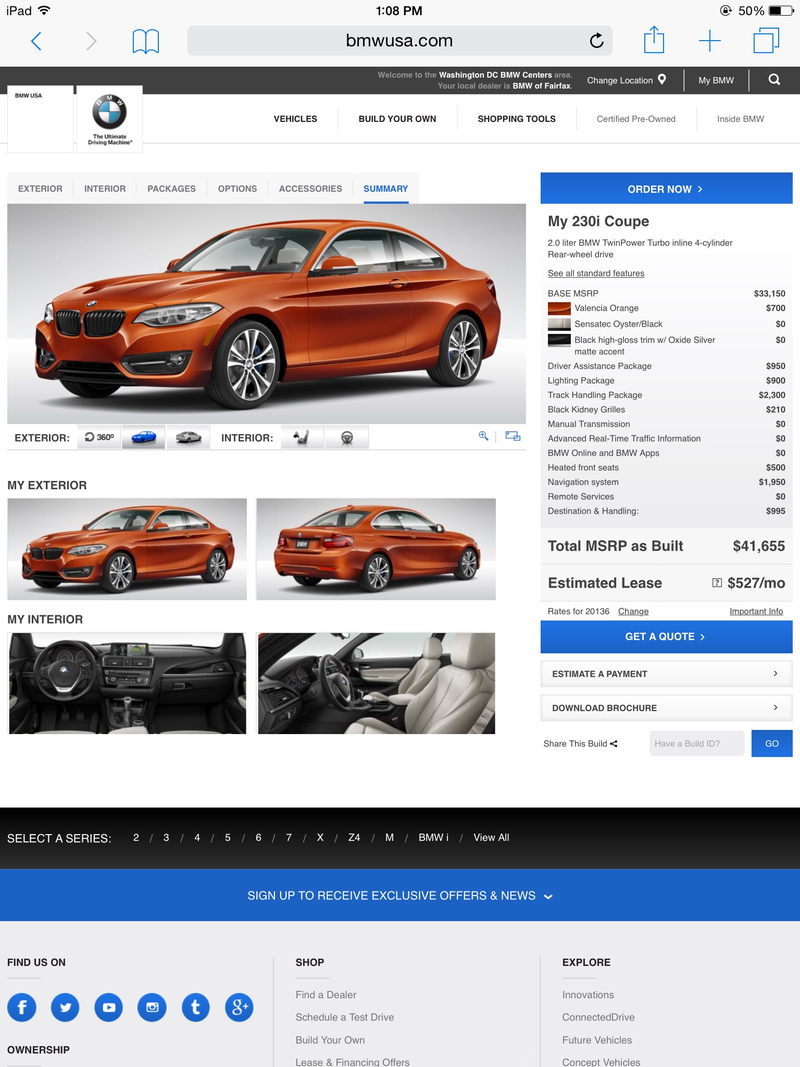Tap the Have a Build ID field
Image resolution: width=800 pixels, height=1067 pixels.
point(697,743)
